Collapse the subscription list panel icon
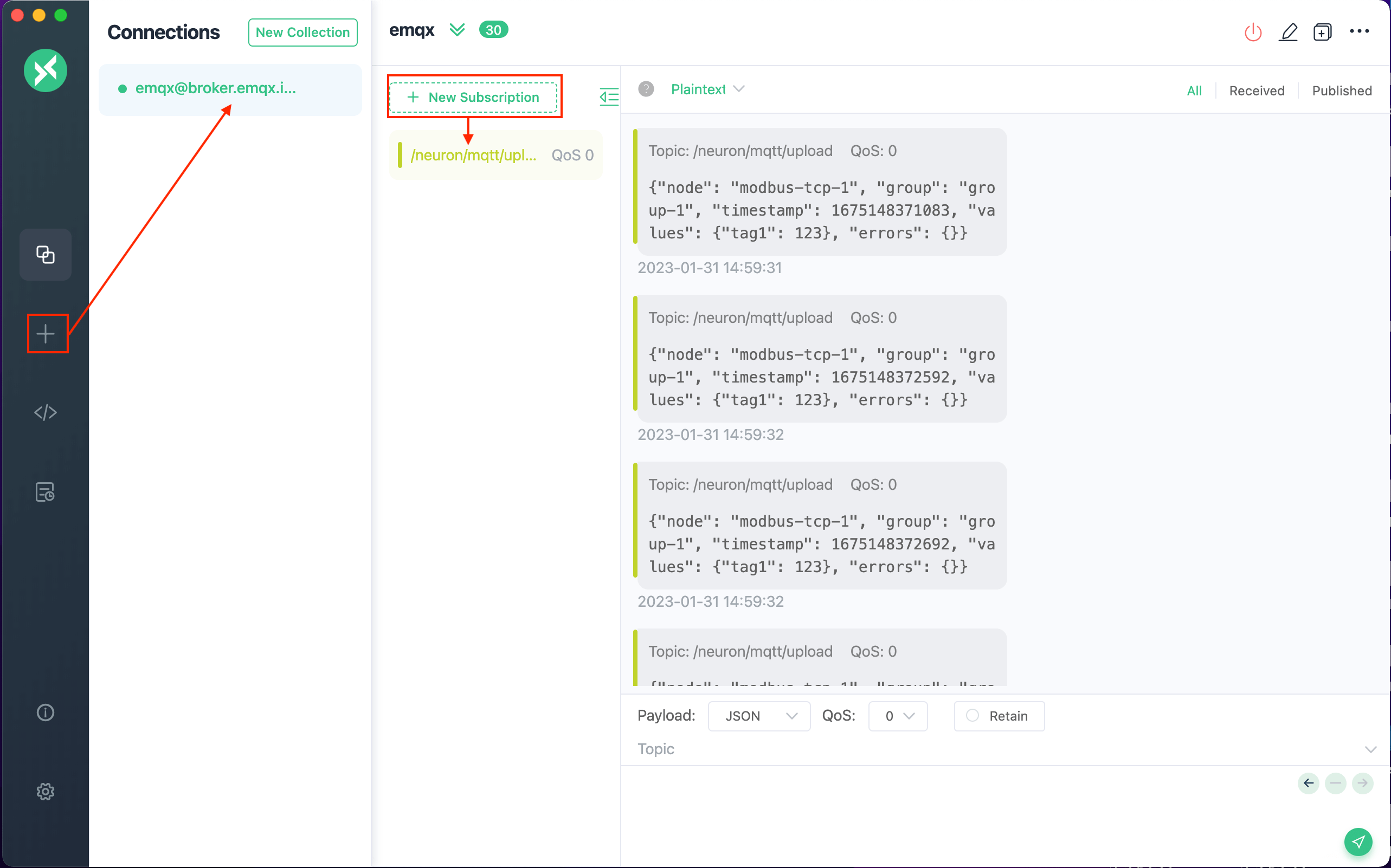Image resolution: width=1391 pixels, height=868 pixels. pos(609,96)
